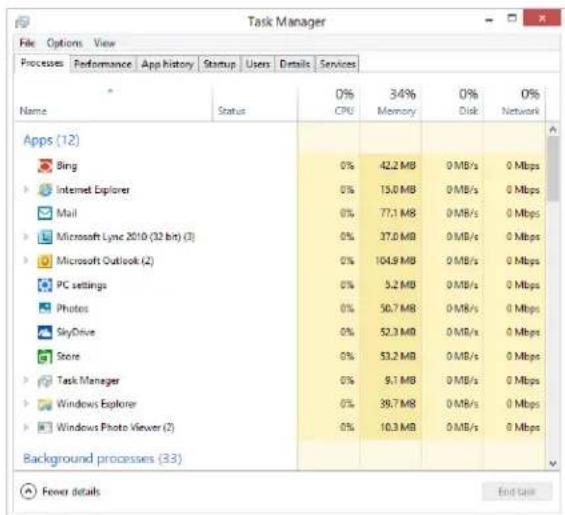Viewport: 565px width, 515px height.
Task: Click the Microsoft Lync 2010 icon
Action: [45, 237]
